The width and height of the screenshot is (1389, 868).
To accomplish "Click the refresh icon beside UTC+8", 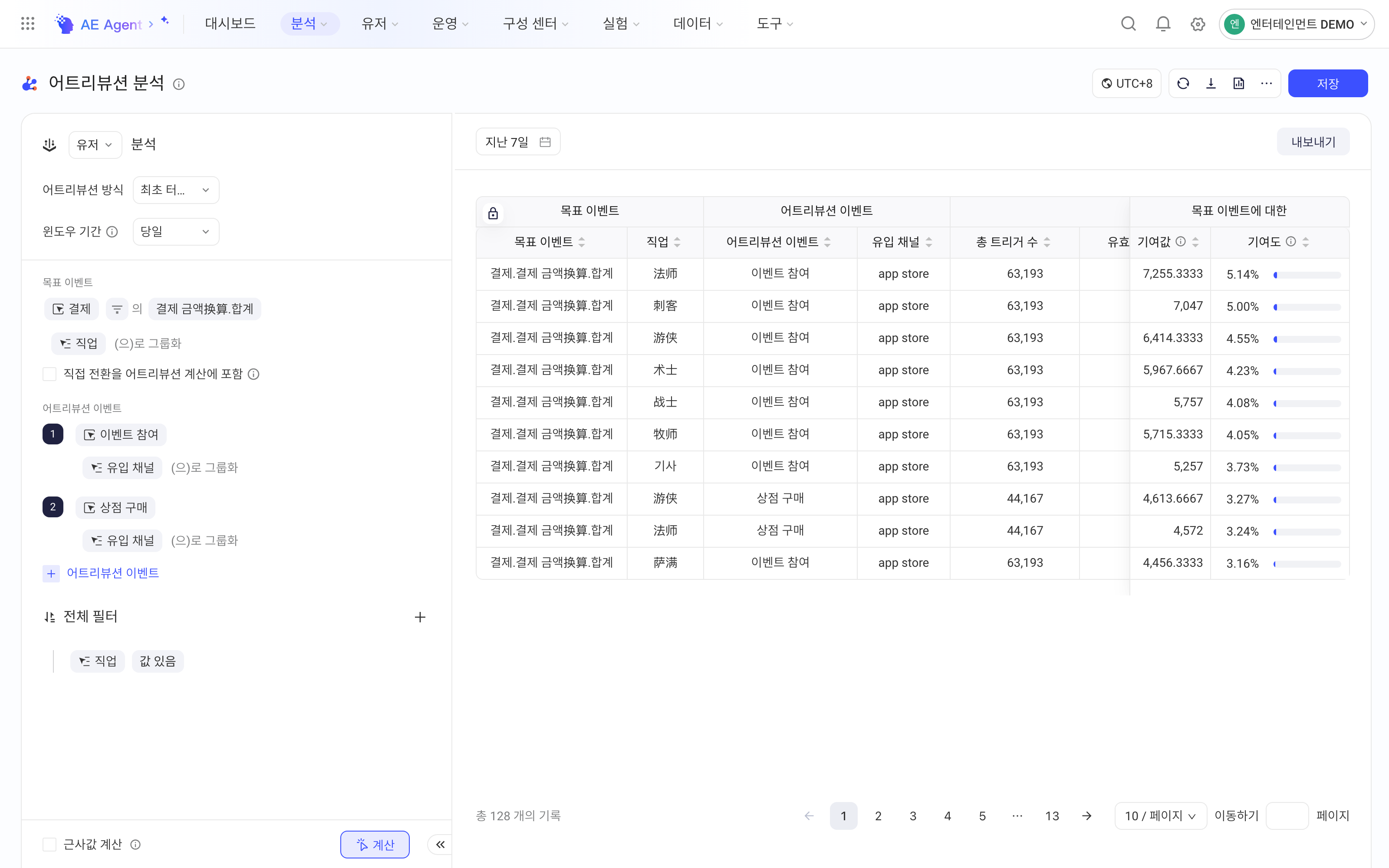I will [x=1183, y=84].
